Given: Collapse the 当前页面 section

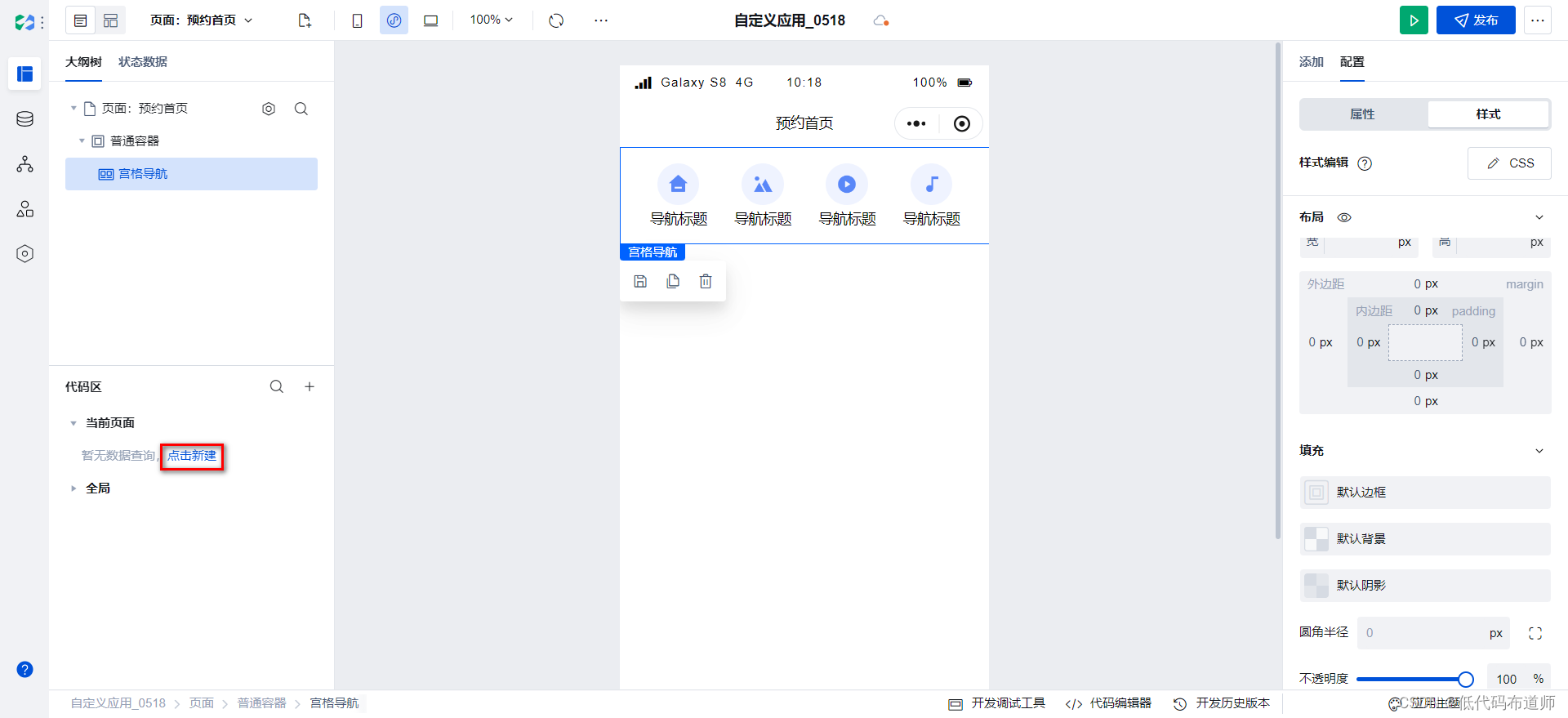Looking at the screenshot, I should [73, 423].
